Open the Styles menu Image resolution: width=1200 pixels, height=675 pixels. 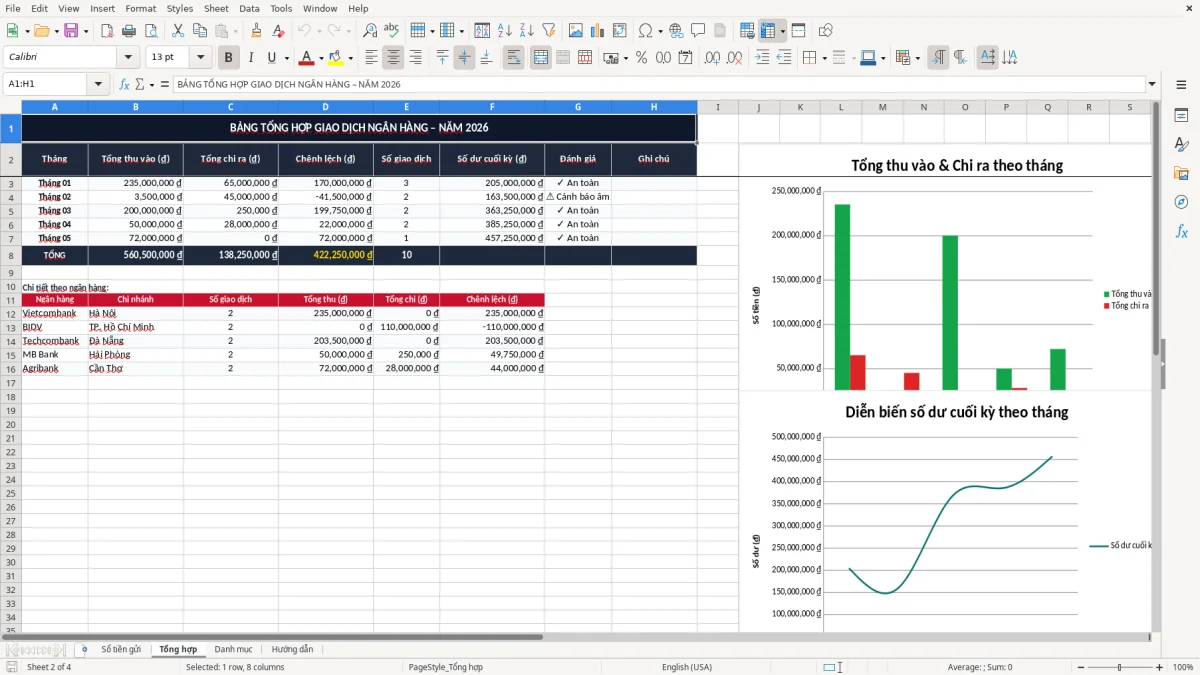tap(180, 8)
